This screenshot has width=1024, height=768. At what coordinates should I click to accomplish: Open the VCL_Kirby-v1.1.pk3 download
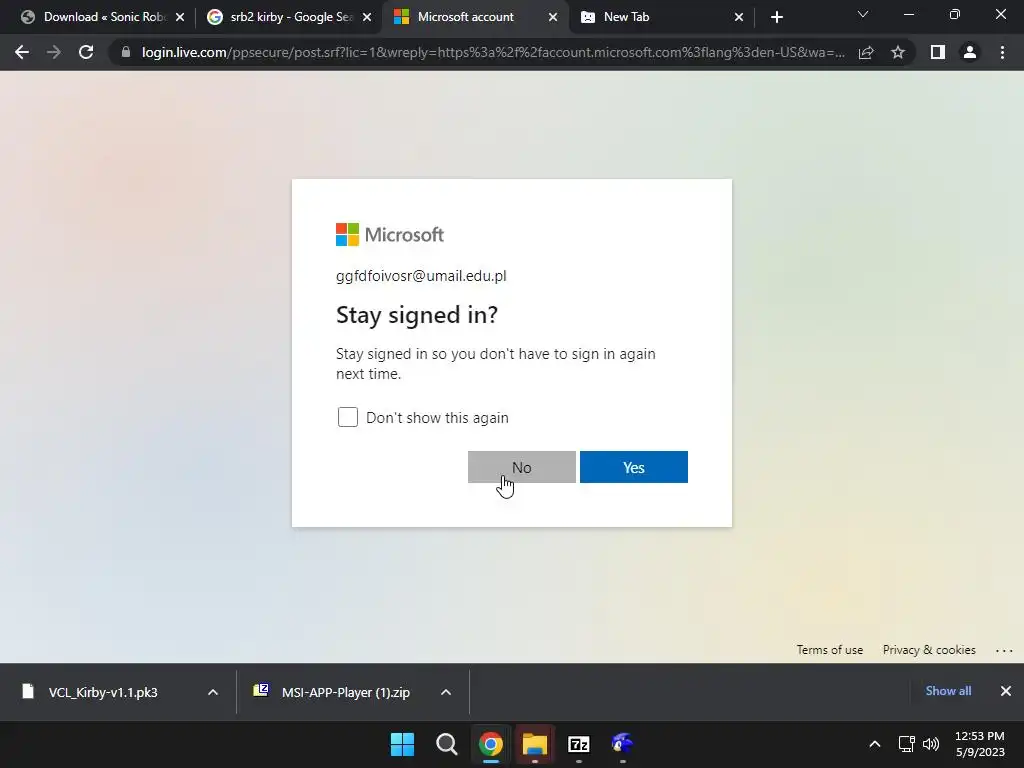tap(103, 692)
